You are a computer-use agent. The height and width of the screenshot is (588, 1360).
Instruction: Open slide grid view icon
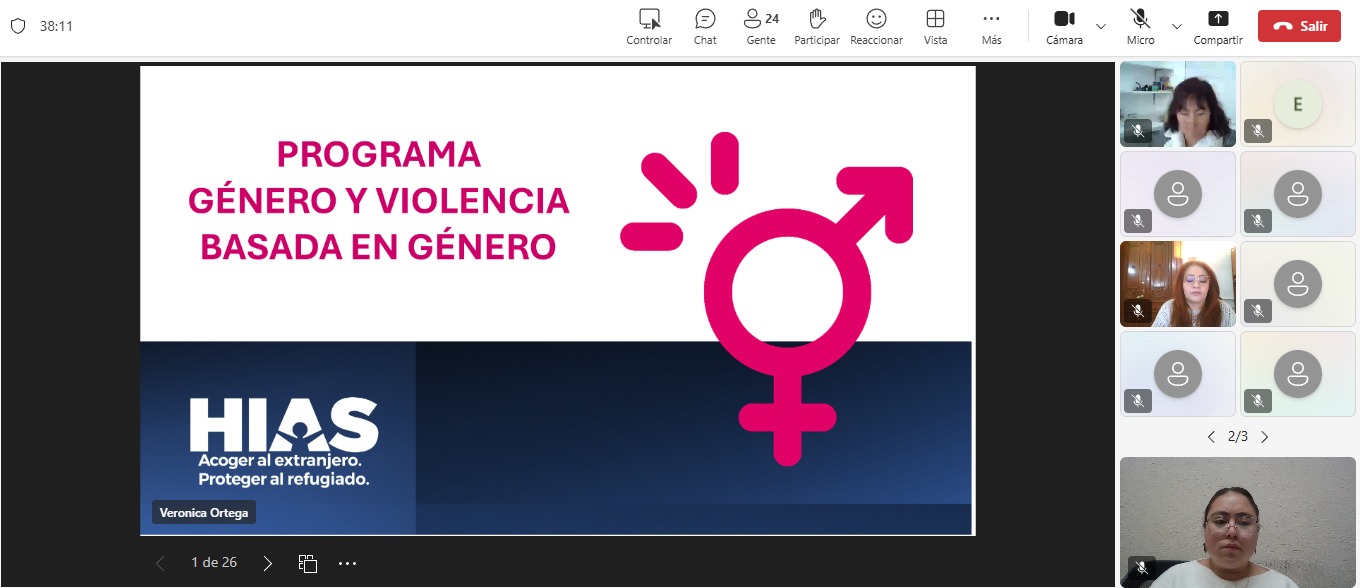tap(308, 563)
